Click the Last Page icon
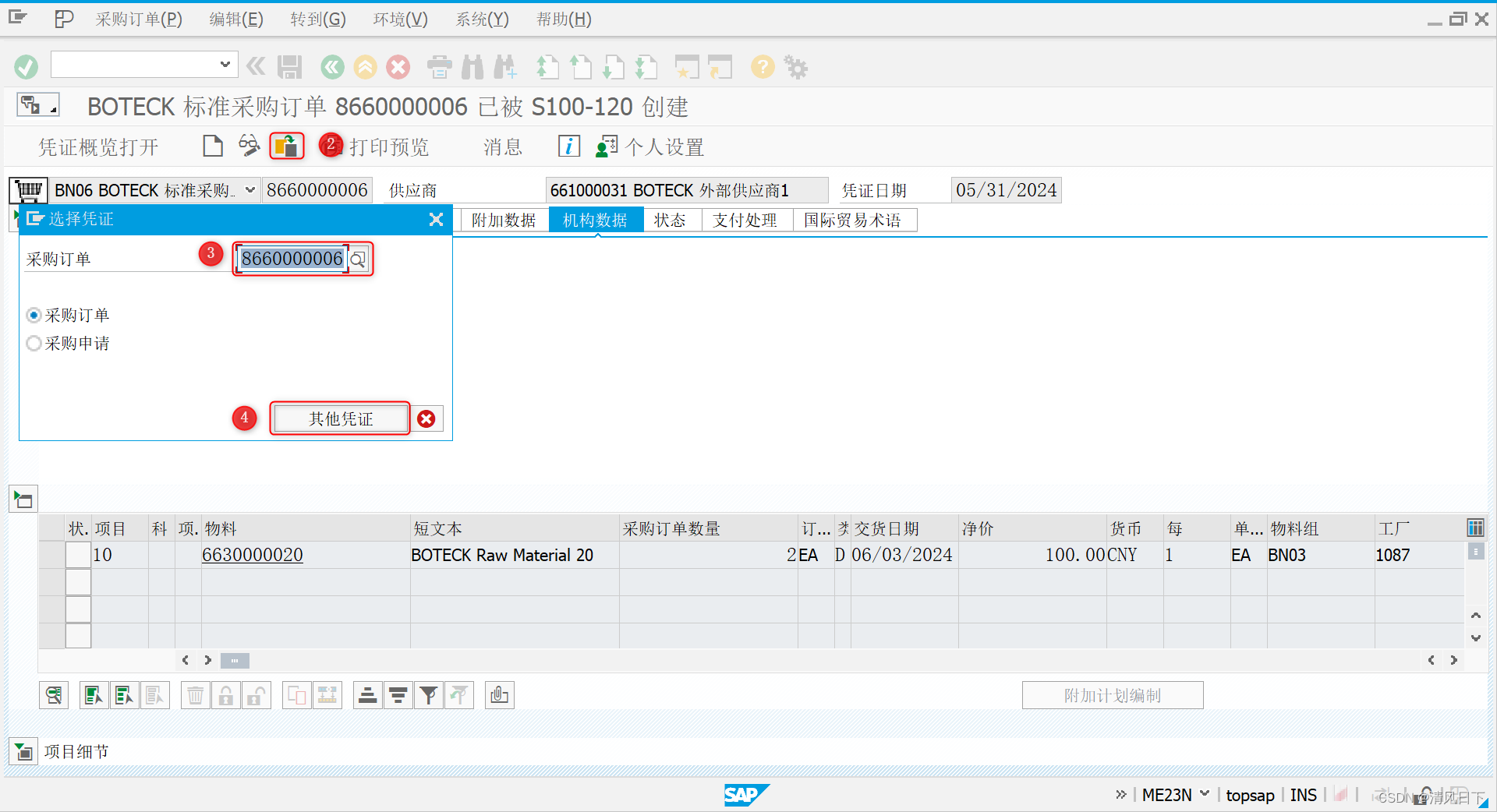The image size is (1497, 812). point(646,67)
